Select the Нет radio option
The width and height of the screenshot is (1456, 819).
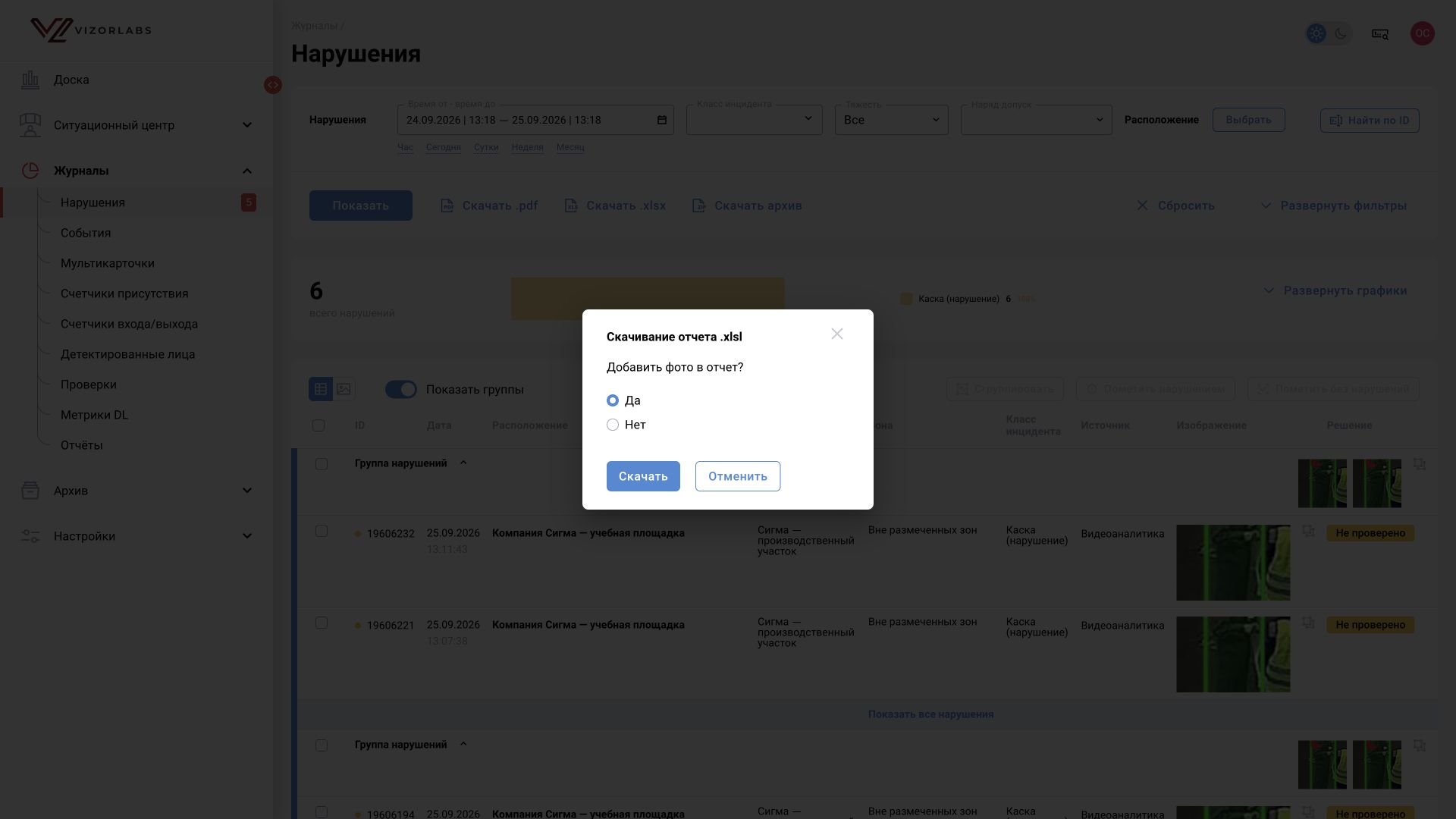613,425
